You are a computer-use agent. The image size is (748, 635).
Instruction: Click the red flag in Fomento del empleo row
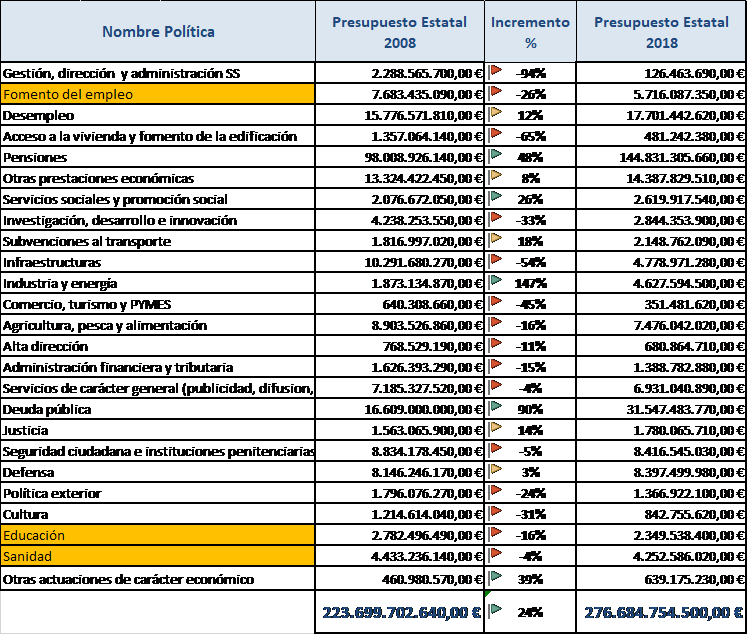495,92
